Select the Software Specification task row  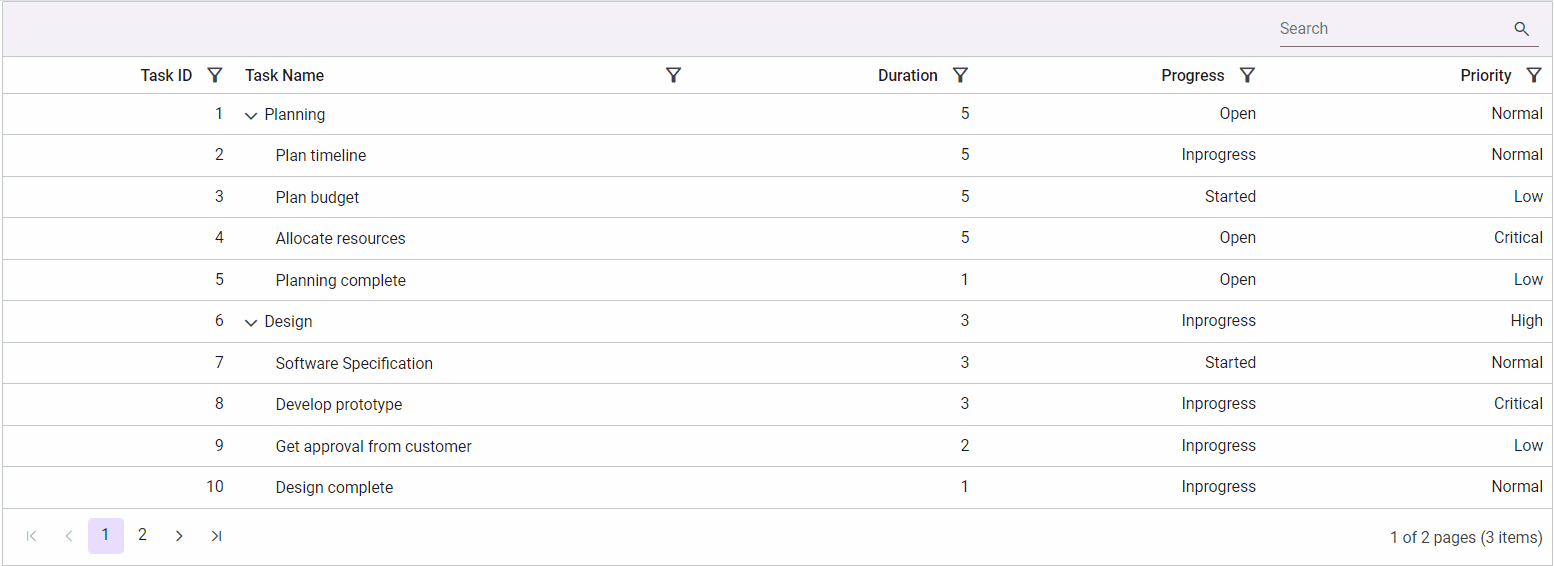coord(354,363)
